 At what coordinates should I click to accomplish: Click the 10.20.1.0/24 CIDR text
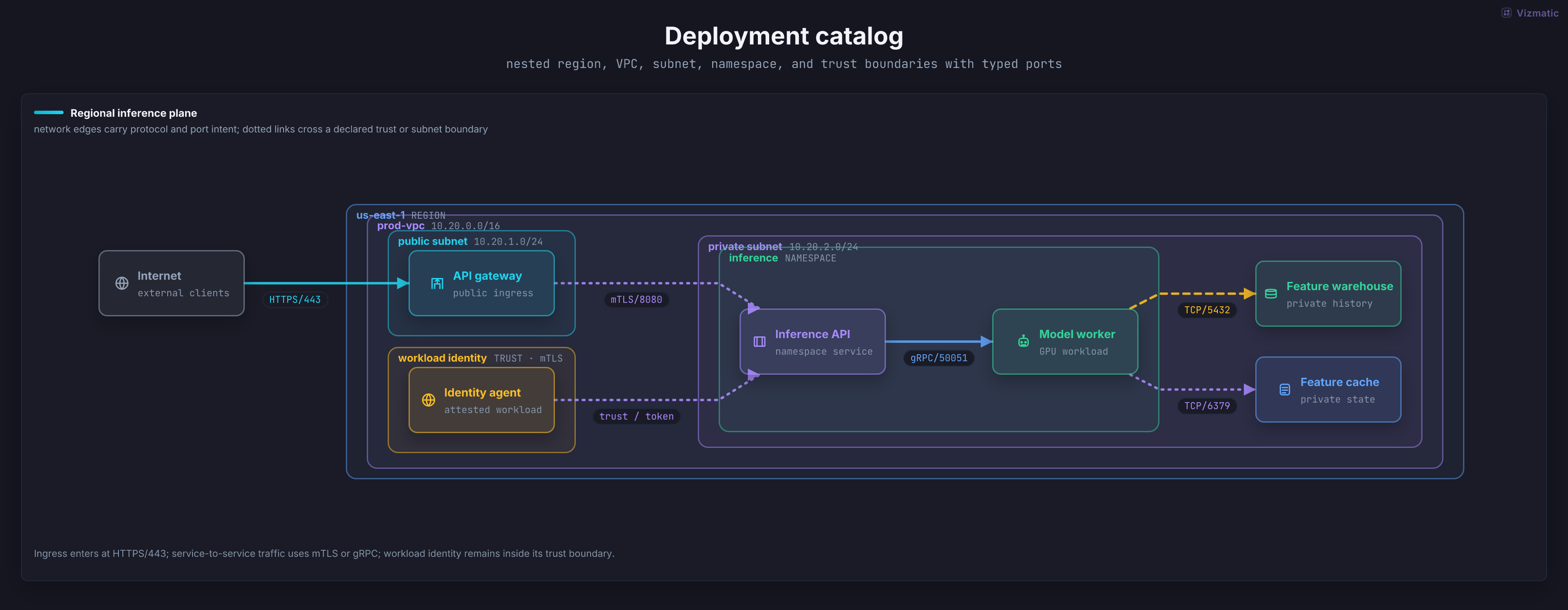pyautogui.click(x=508, y=242)
